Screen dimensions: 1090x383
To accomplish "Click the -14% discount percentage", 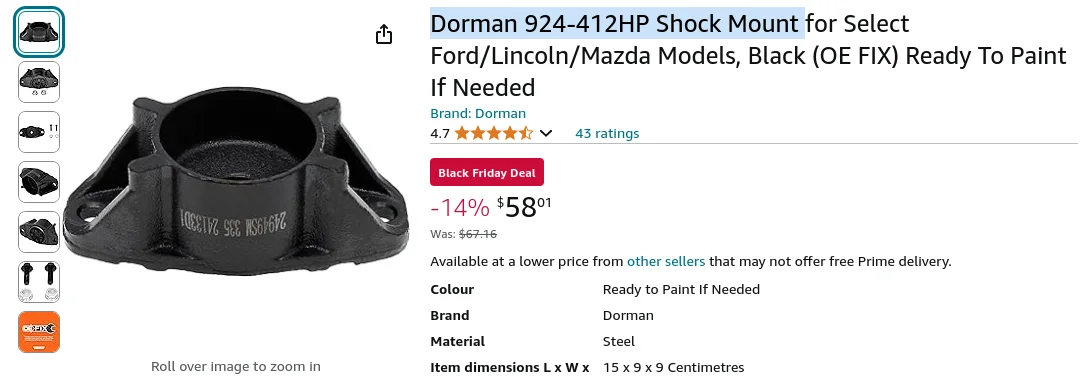I will click(460, 207).
